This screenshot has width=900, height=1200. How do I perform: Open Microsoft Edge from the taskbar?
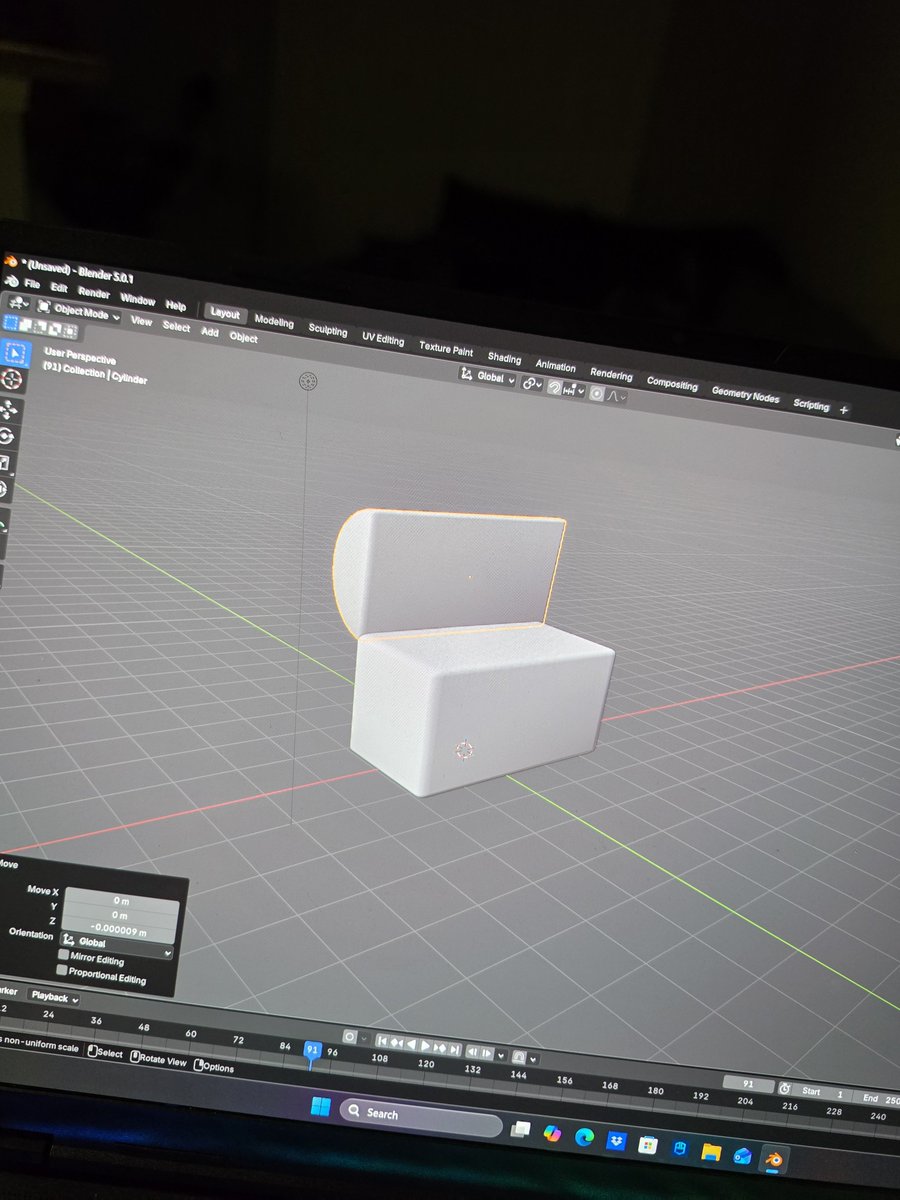585,1137
